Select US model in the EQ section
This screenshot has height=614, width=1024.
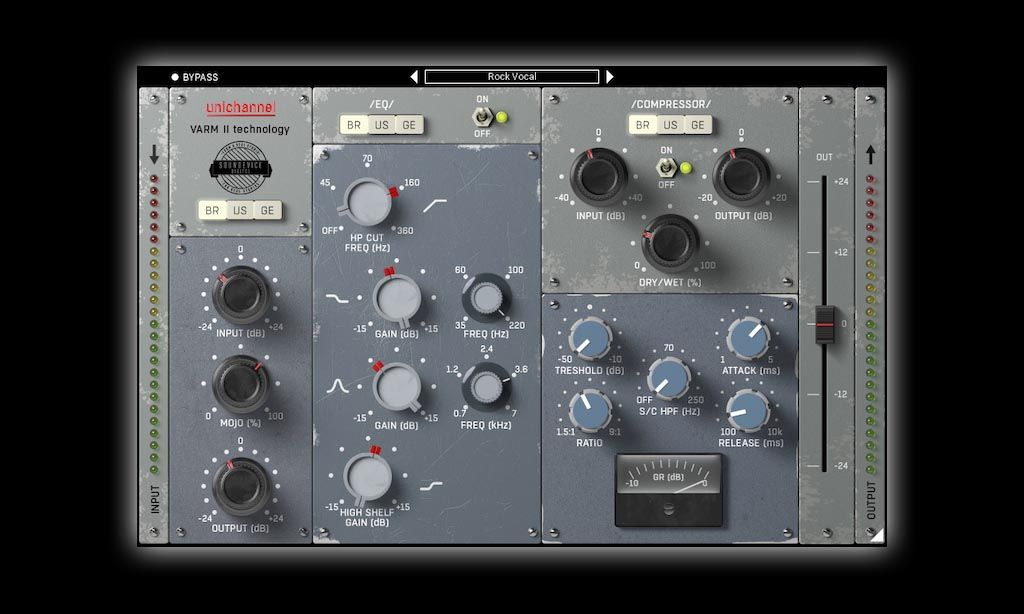click(x=381, y=125)
